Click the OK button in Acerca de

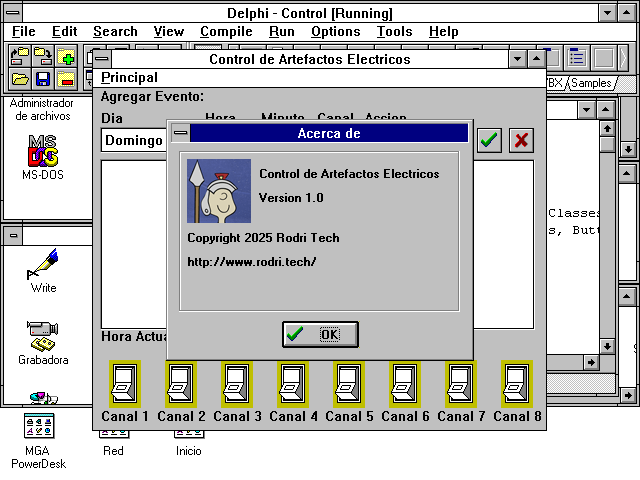coord(320,334)
